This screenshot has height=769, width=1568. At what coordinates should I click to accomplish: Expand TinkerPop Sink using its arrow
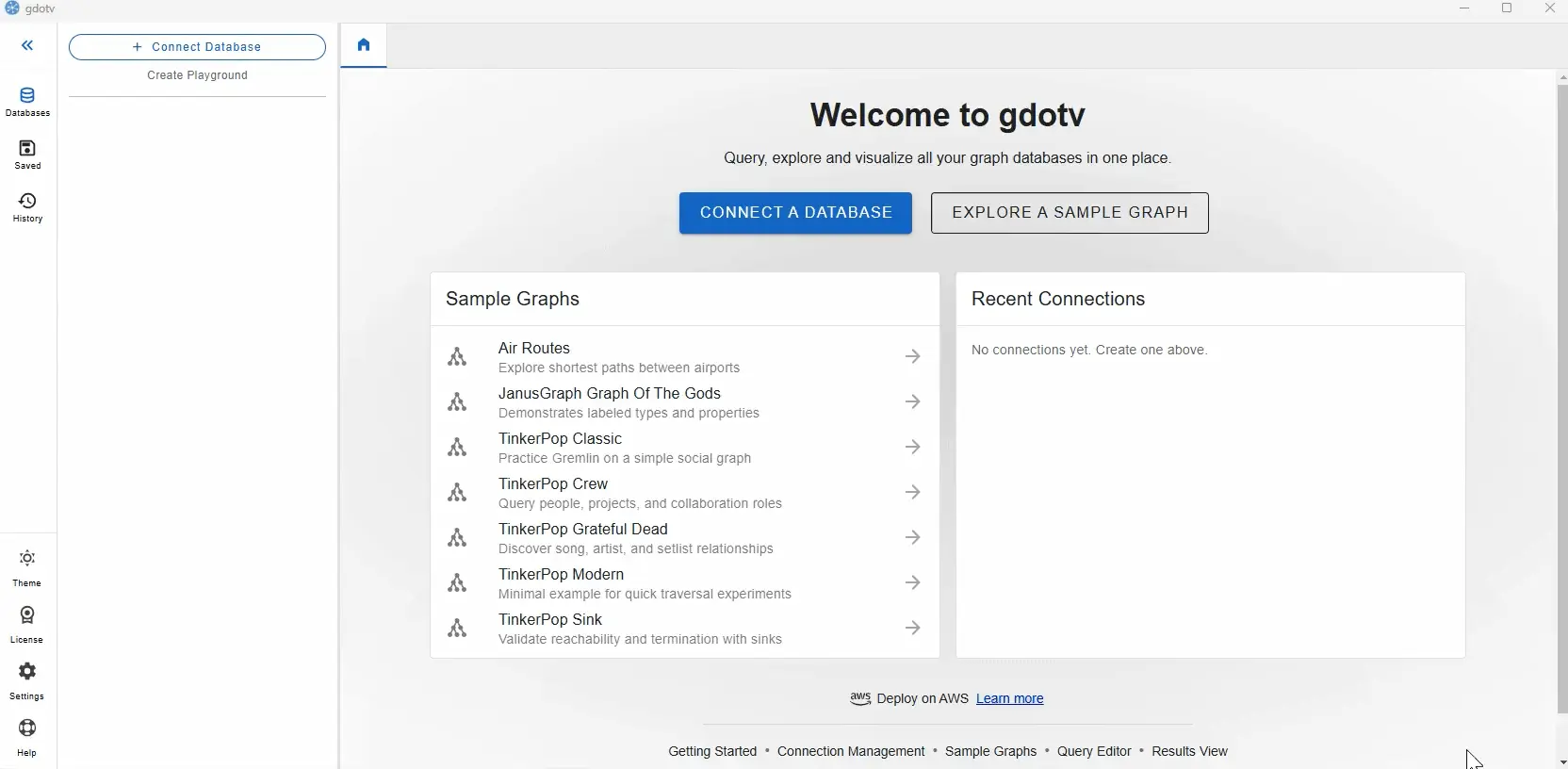click(913, 629)
